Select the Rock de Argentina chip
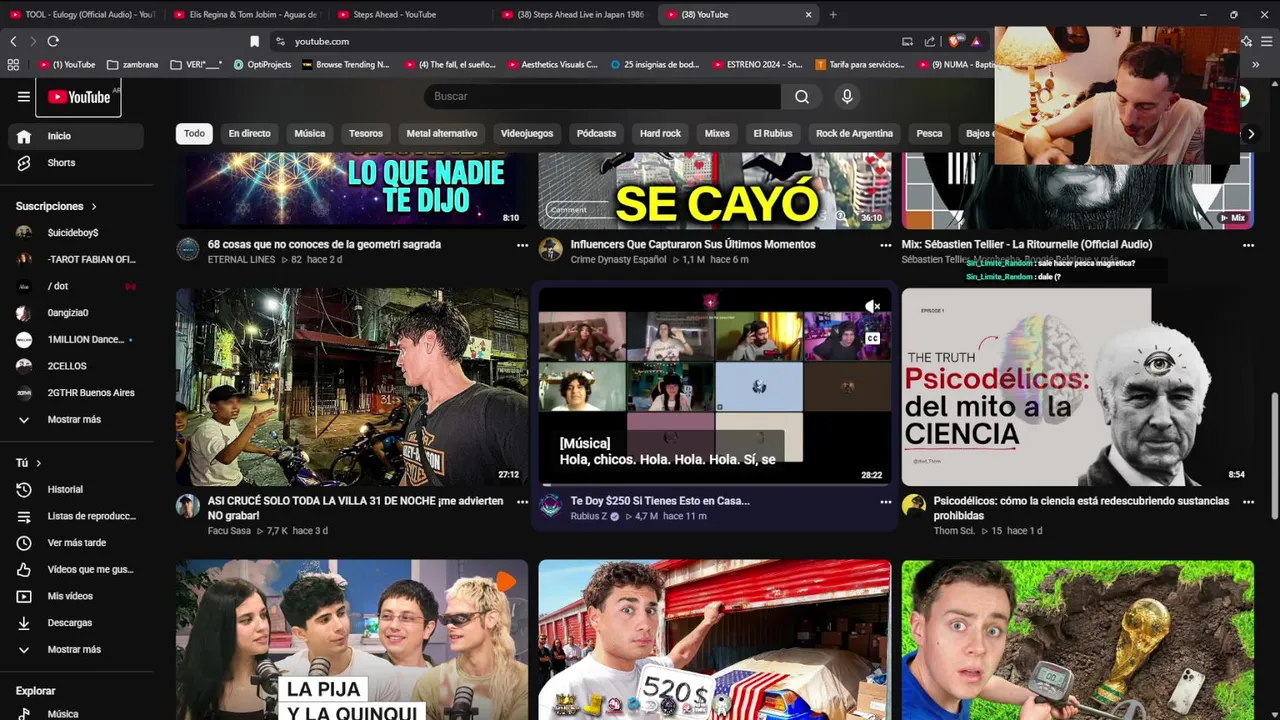 pos(854,133)
